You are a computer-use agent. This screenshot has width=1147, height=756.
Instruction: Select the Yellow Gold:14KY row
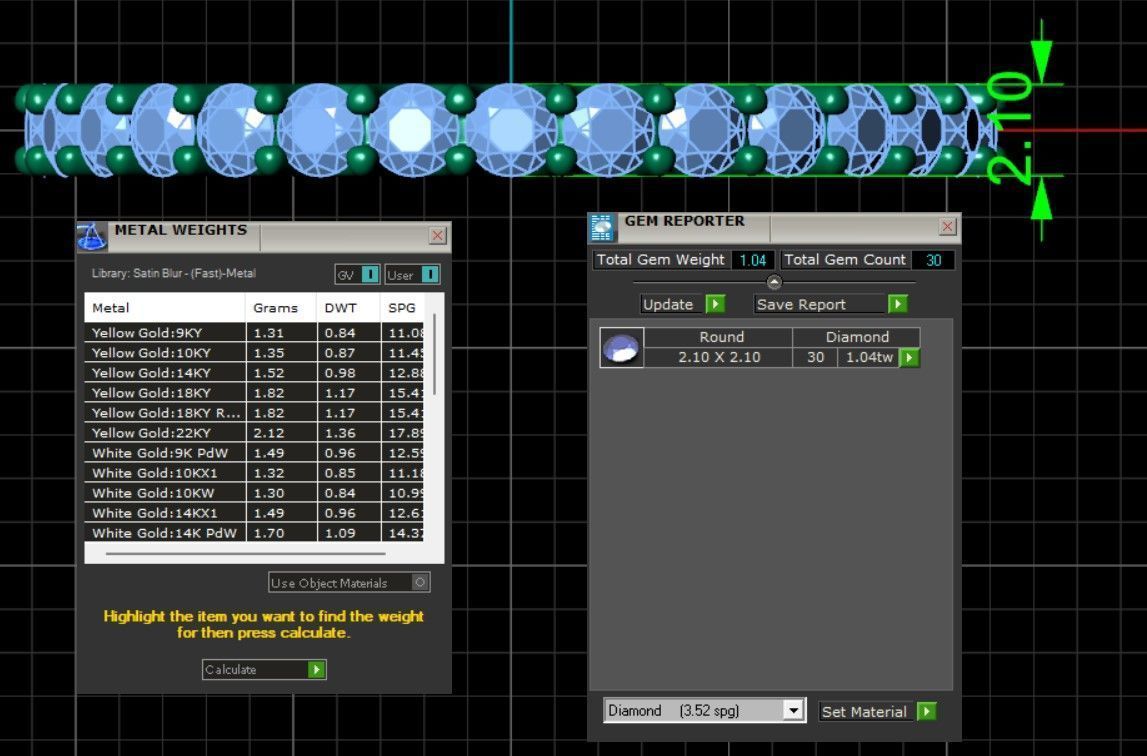coord(254,373)
